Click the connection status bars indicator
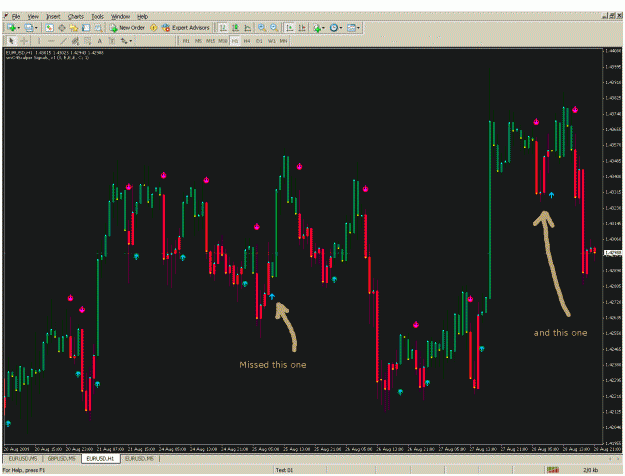This screenshot has width=625, height=476. (553, 470)
